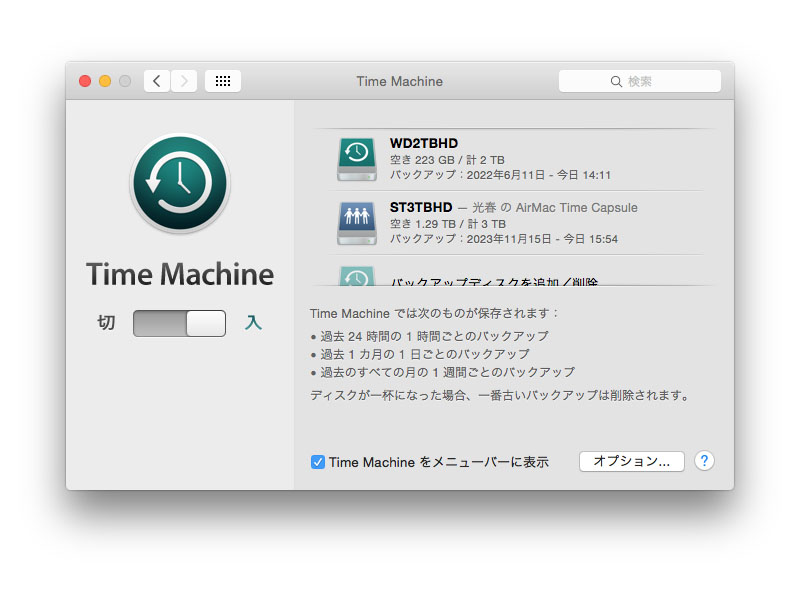
Task: Click the large Time Machine clock icon
Action: click(180, 183)
